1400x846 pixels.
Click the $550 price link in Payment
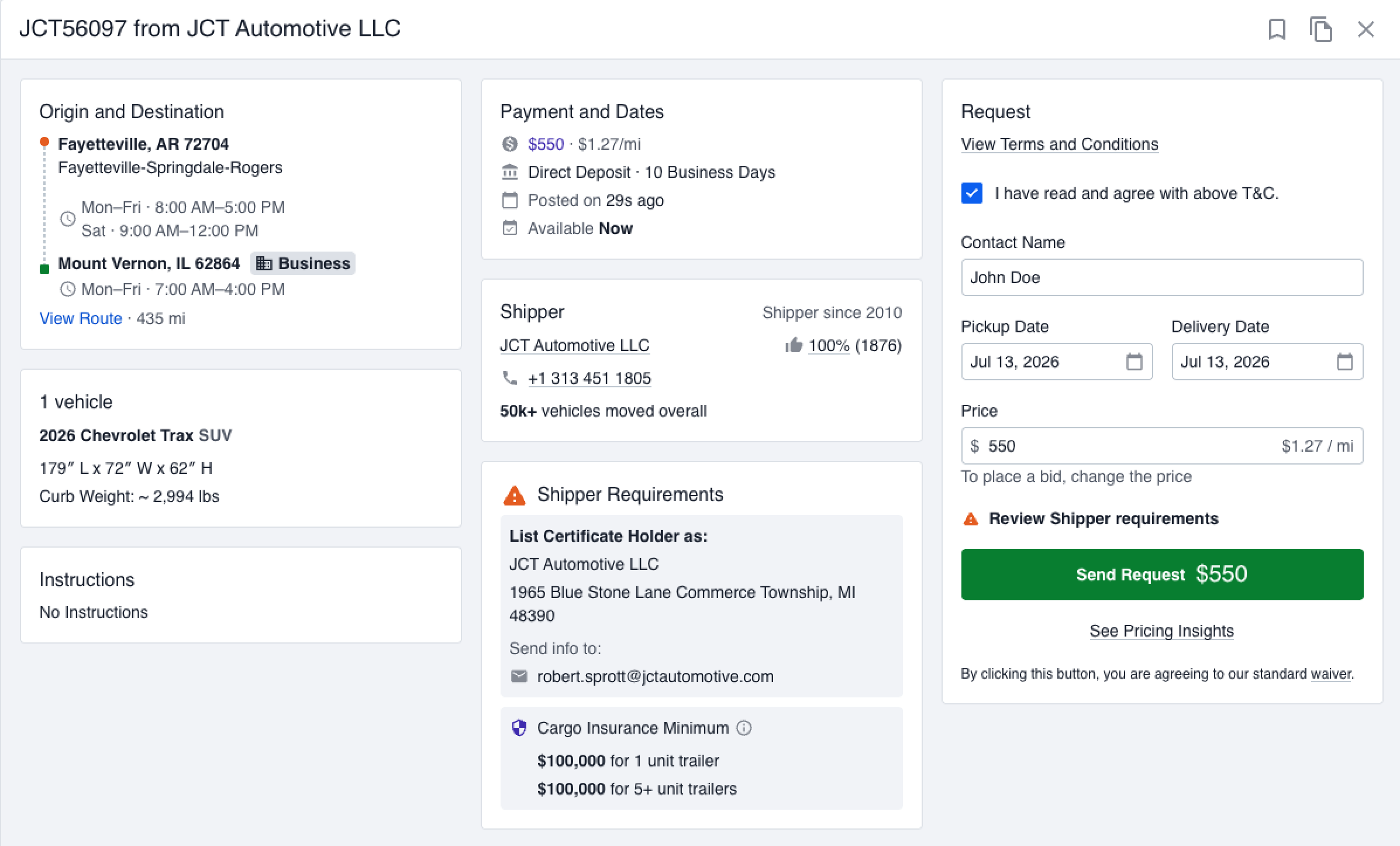[x=546, y=144]
